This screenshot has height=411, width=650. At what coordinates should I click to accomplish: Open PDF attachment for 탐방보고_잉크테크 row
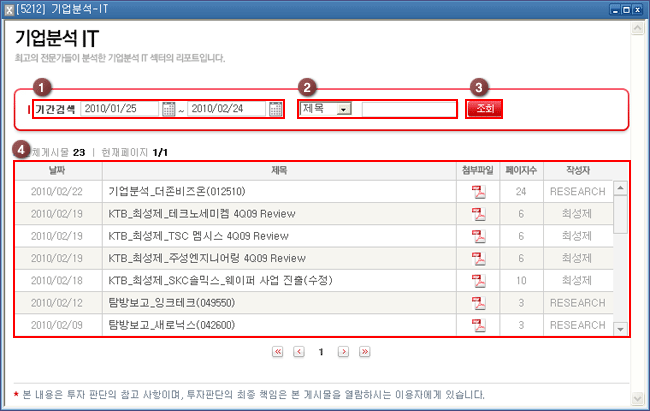tap(477, 303)
